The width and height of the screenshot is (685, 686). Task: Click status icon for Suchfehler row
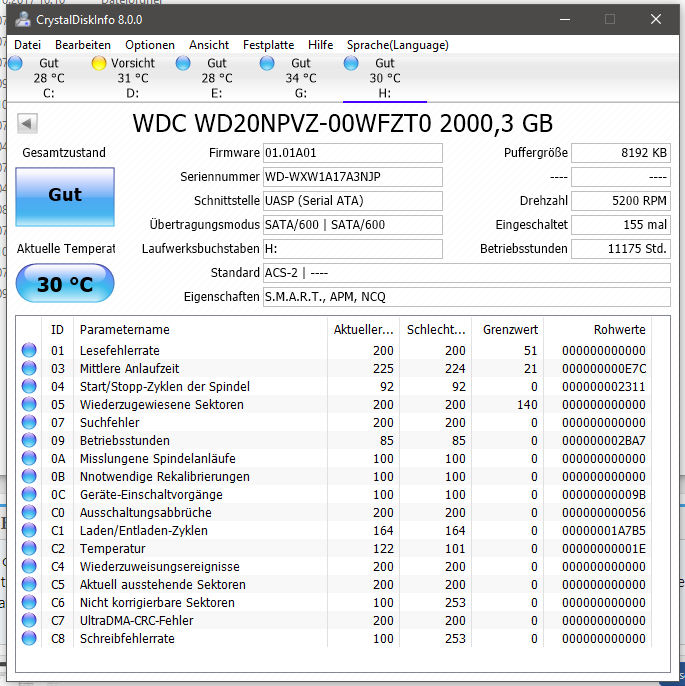pos(29,422)
